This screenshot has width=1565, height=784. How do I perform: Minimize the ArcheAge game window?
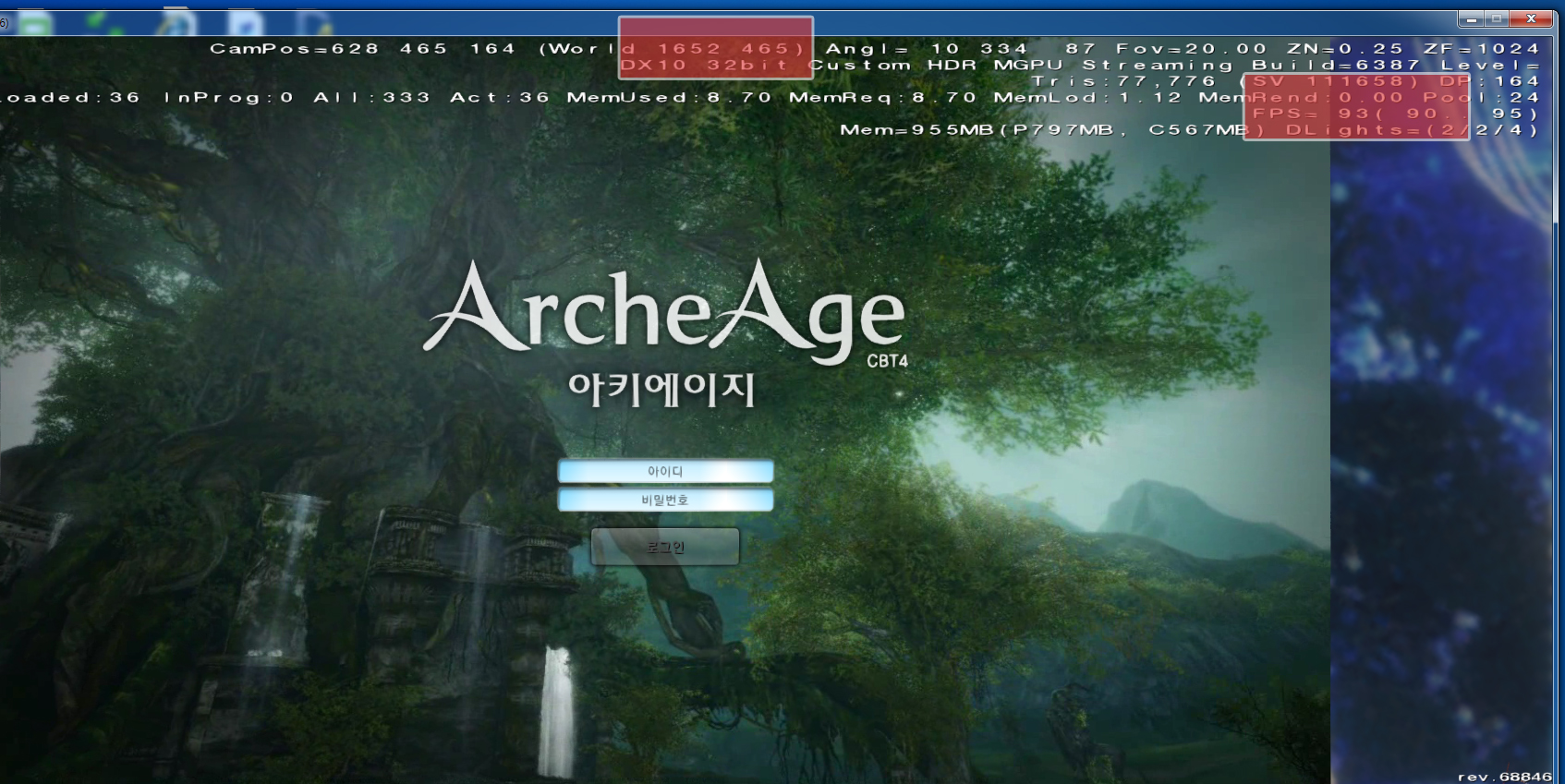click(x=1471, y=18)
